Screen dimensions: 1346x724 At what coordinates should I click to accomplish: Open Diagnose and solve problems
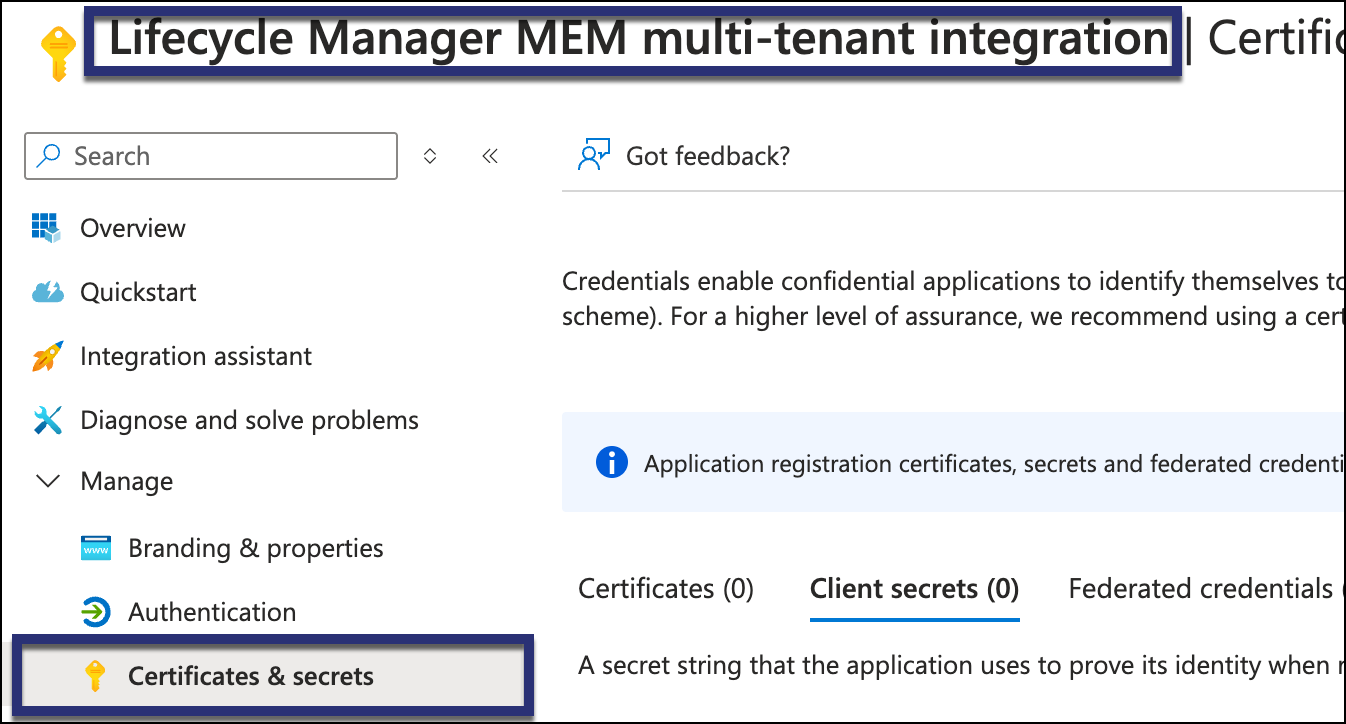click(249, 420)
